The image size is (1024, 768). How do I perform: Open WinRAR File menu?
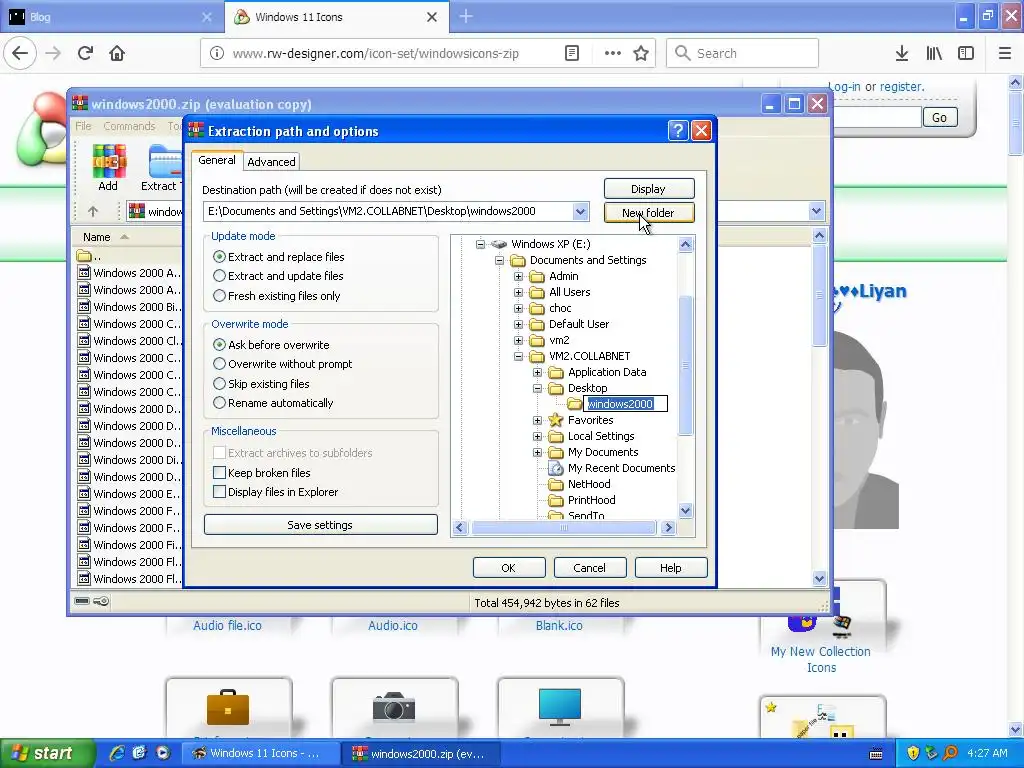coord(83,125)
